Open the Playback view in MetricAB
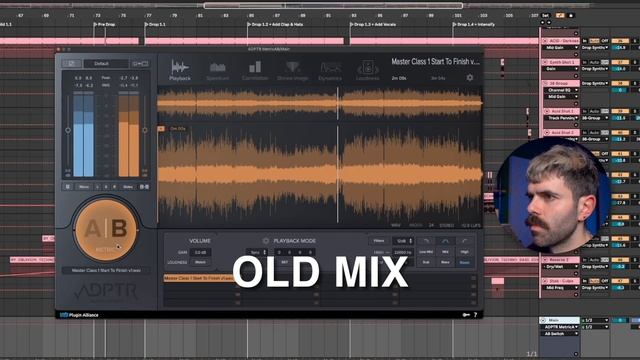This screenshot has height=360, width=640. (180, 70)
